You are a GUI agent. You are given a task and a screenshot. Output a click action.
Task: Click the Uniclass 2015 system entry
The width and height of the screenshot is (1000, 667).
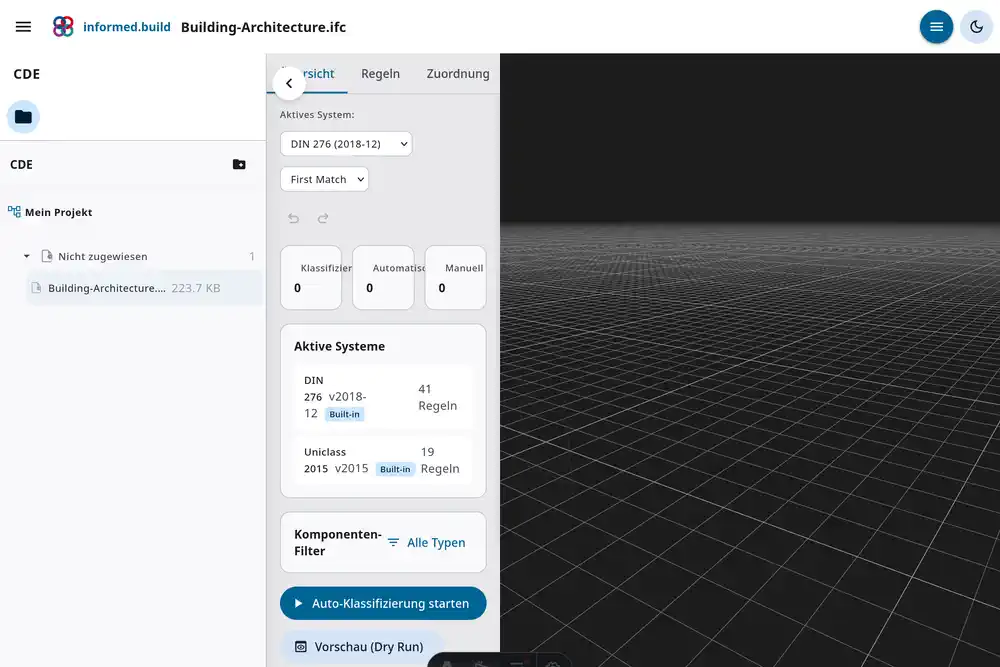[x=382, y=460]
